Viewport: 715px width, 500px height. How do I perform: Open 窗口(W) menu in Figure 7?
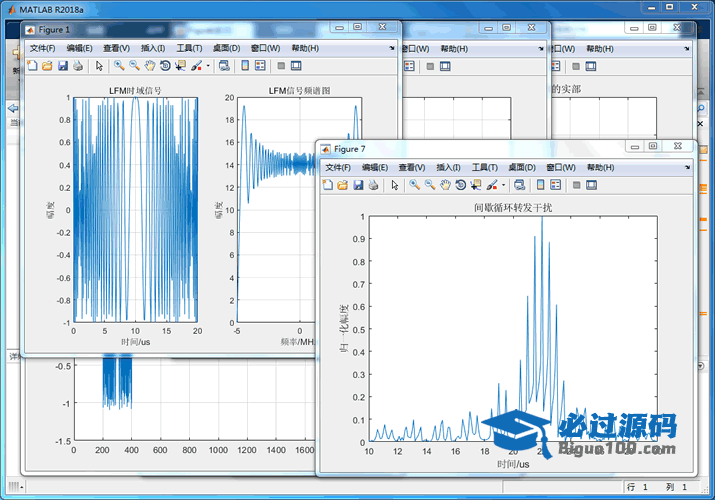561,168
